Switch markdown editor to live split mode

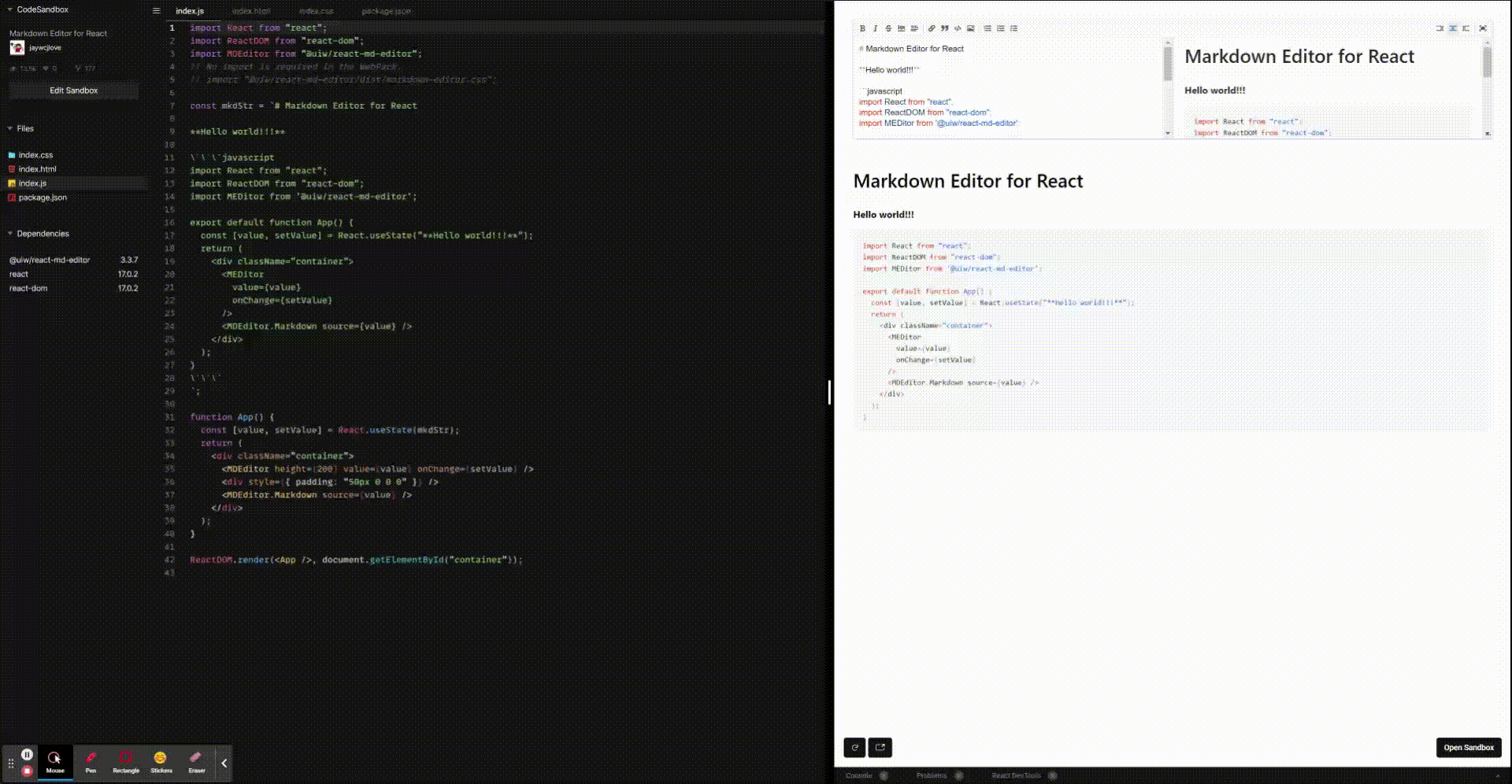(x=1453, y=28)
